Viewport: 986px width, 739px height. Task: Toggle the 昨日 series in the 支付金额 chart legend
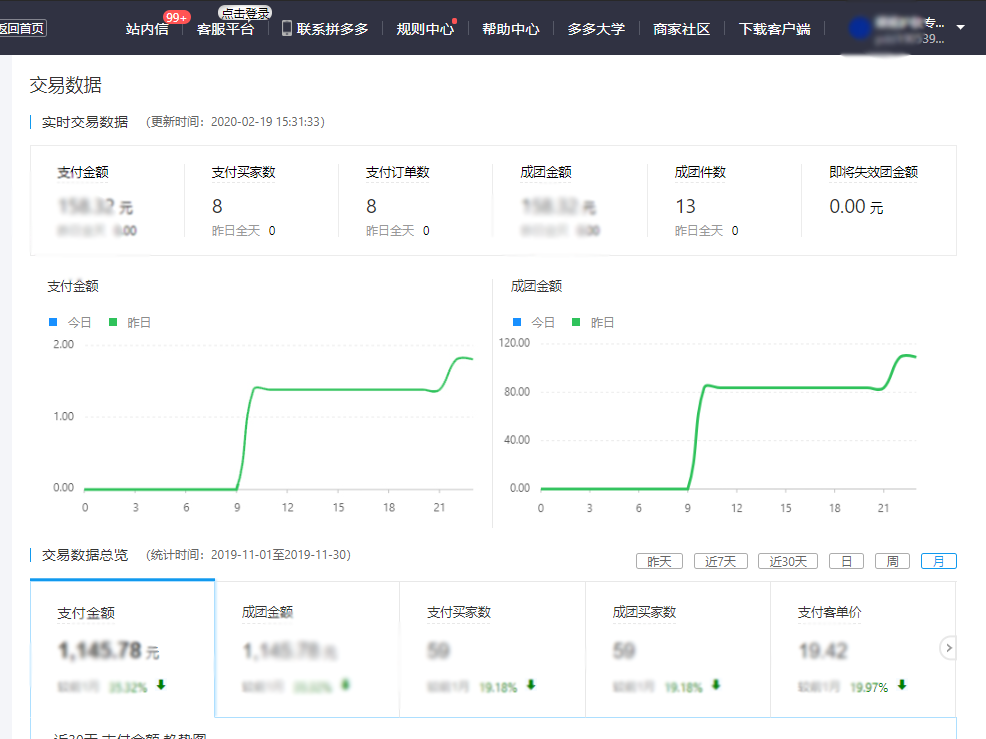pos(130,323)
